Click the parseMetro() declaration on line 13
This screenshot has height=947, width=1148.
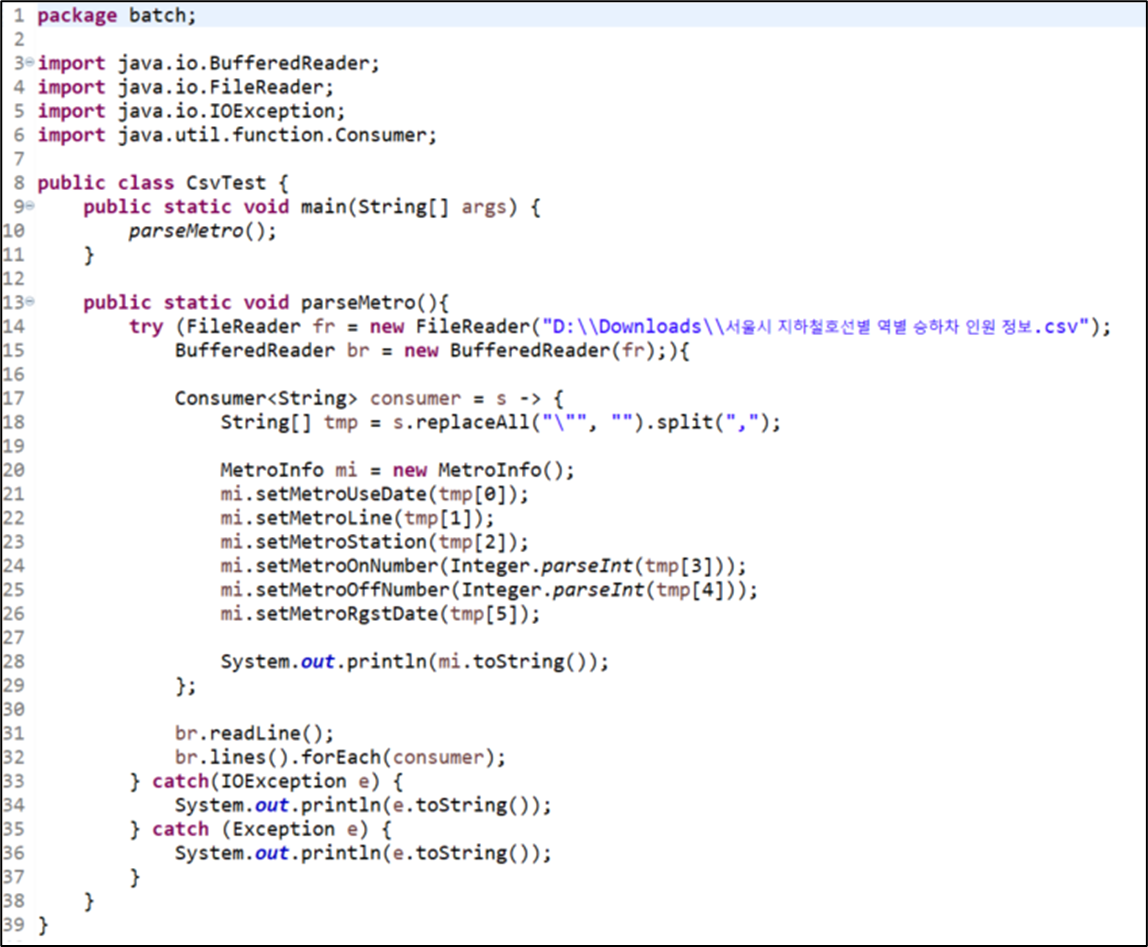tap(369, 302)
